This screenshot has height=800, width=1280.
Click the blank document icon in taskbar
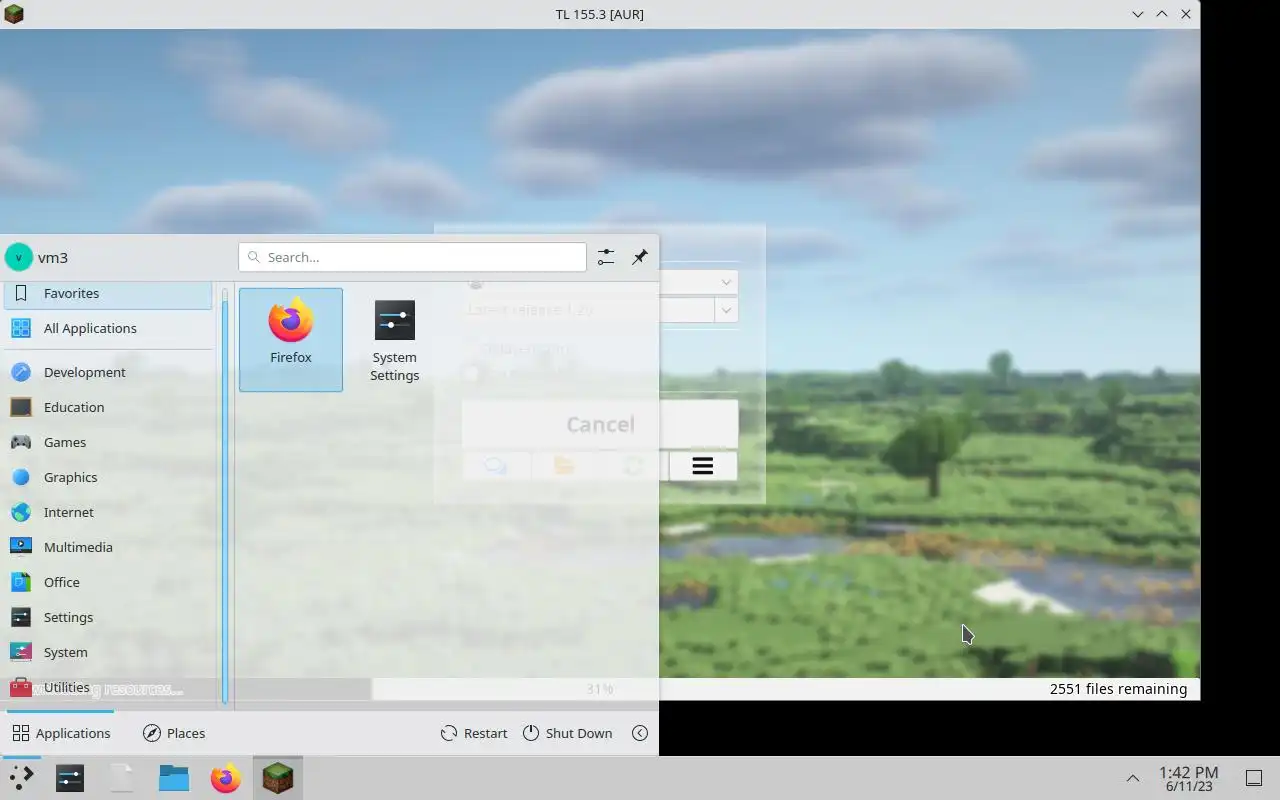coord(122,778)
